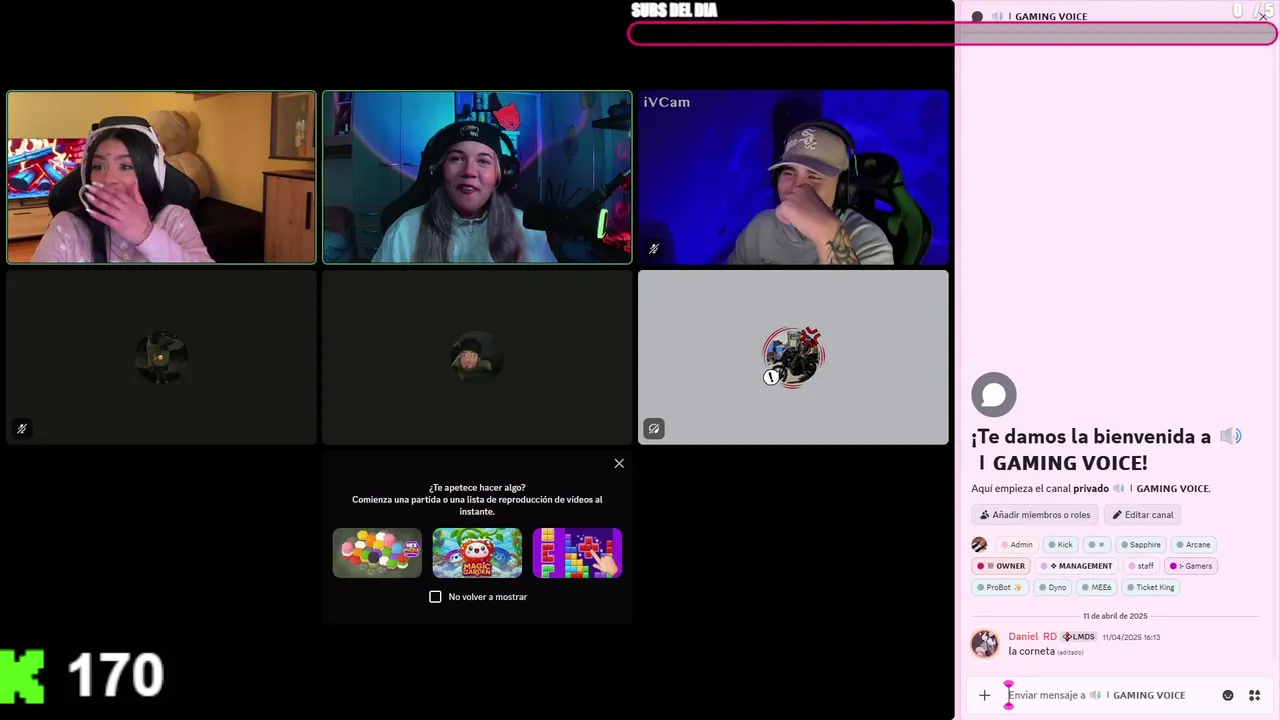This screenshot has height=720, width=1280.
Task: Select the ProBot role chip
Action: 999,587
